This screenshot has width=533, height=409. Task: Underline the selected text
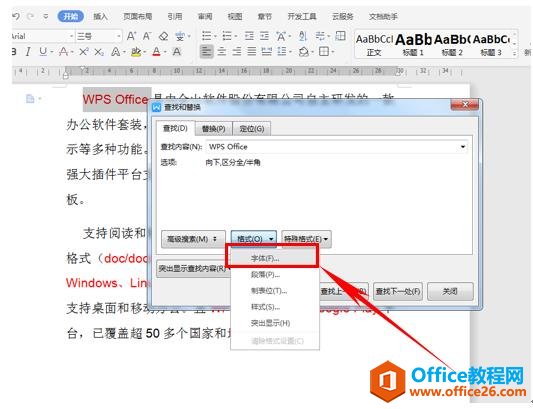(x=43, y=52)
